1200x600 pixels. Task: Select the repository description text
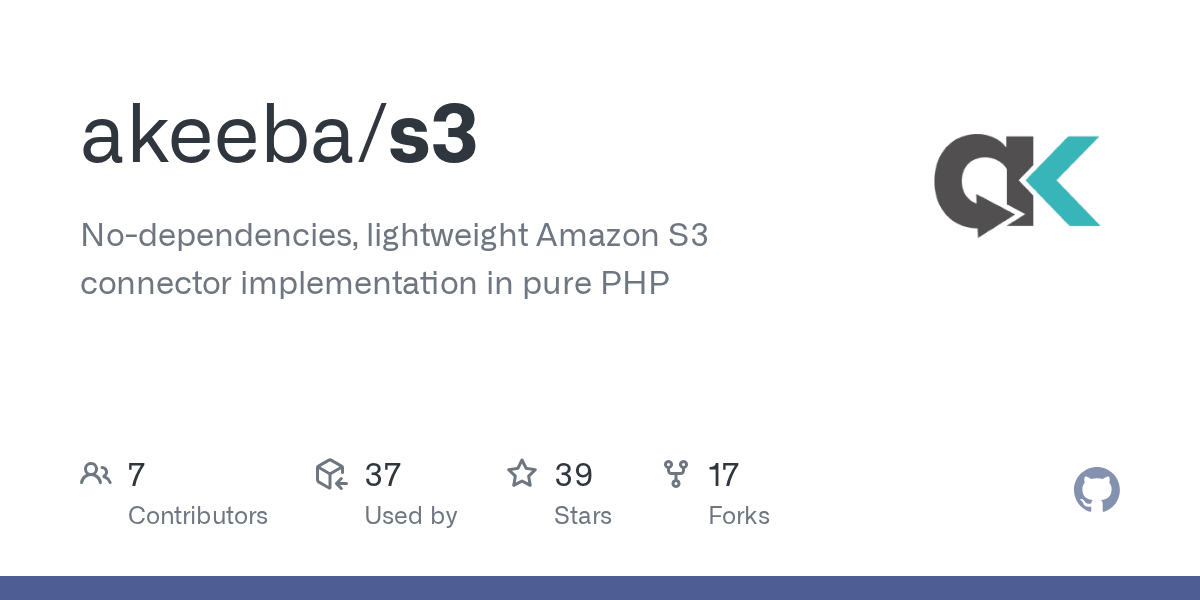click(x=394, y=260)
